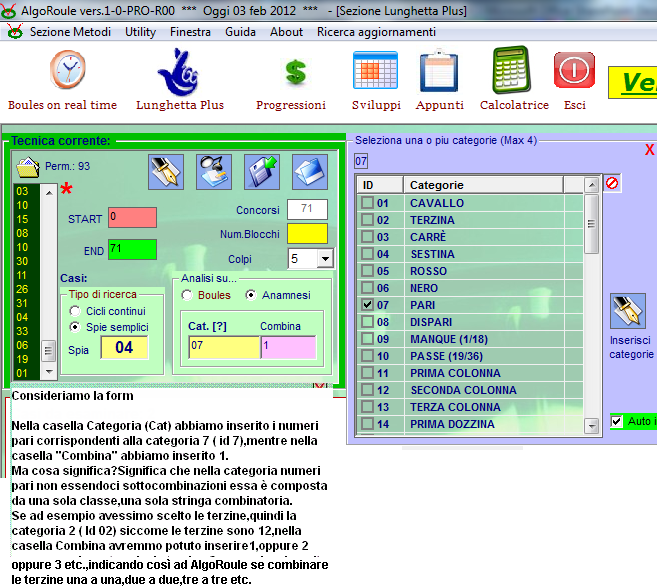Uncheck the PARI category checkbox
The height and width of the screenshot is (588, 657).
pyautogui.click(x=367, y=305)
